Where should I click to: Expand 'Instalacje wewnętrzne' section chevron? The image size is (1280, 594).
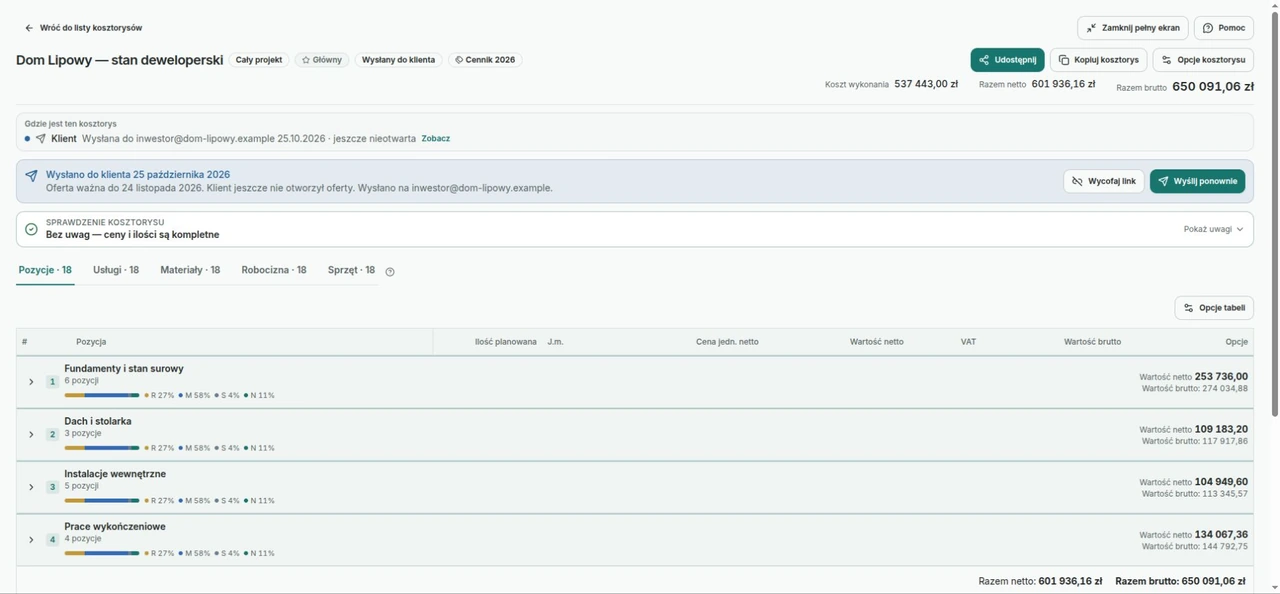pos(31,487)
